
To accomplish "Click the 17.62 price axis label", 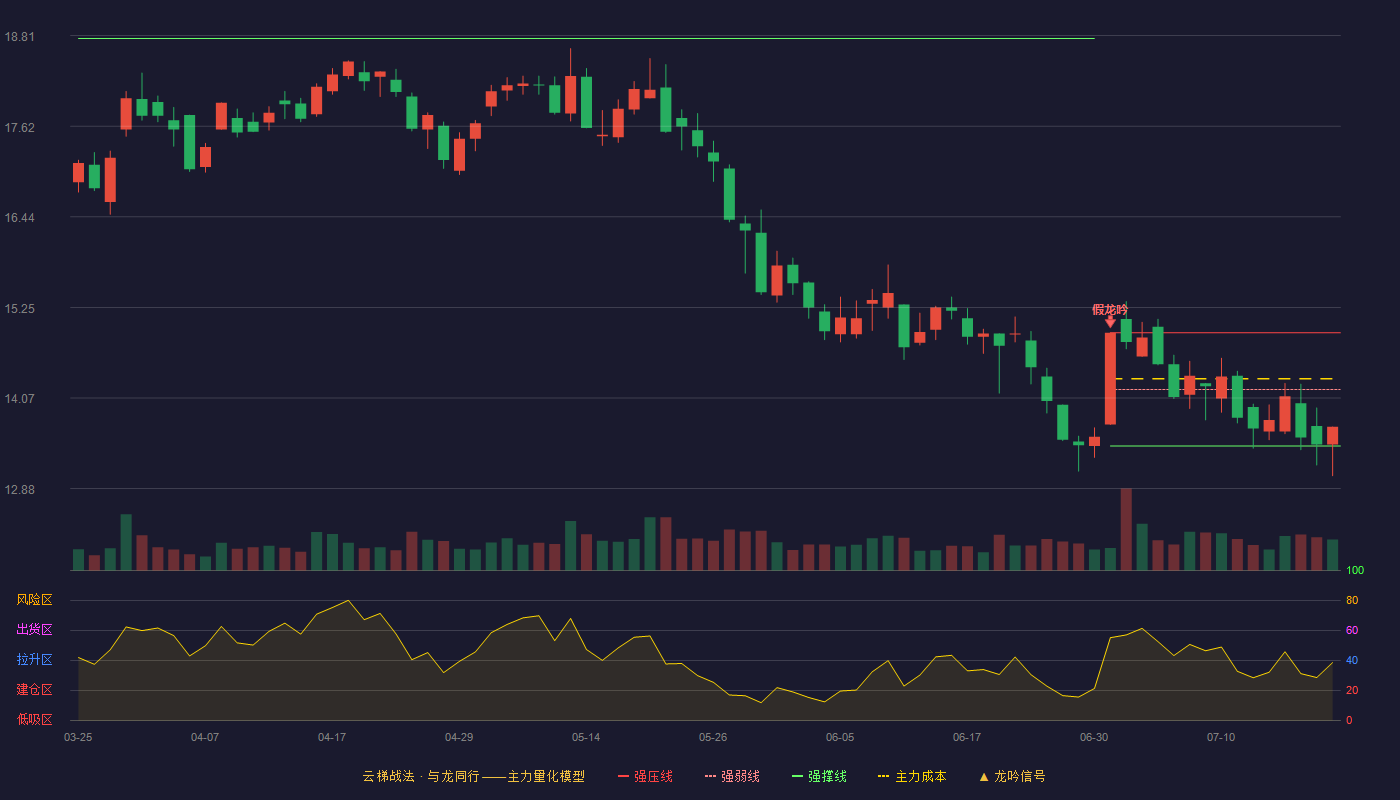I will (19, 127).
